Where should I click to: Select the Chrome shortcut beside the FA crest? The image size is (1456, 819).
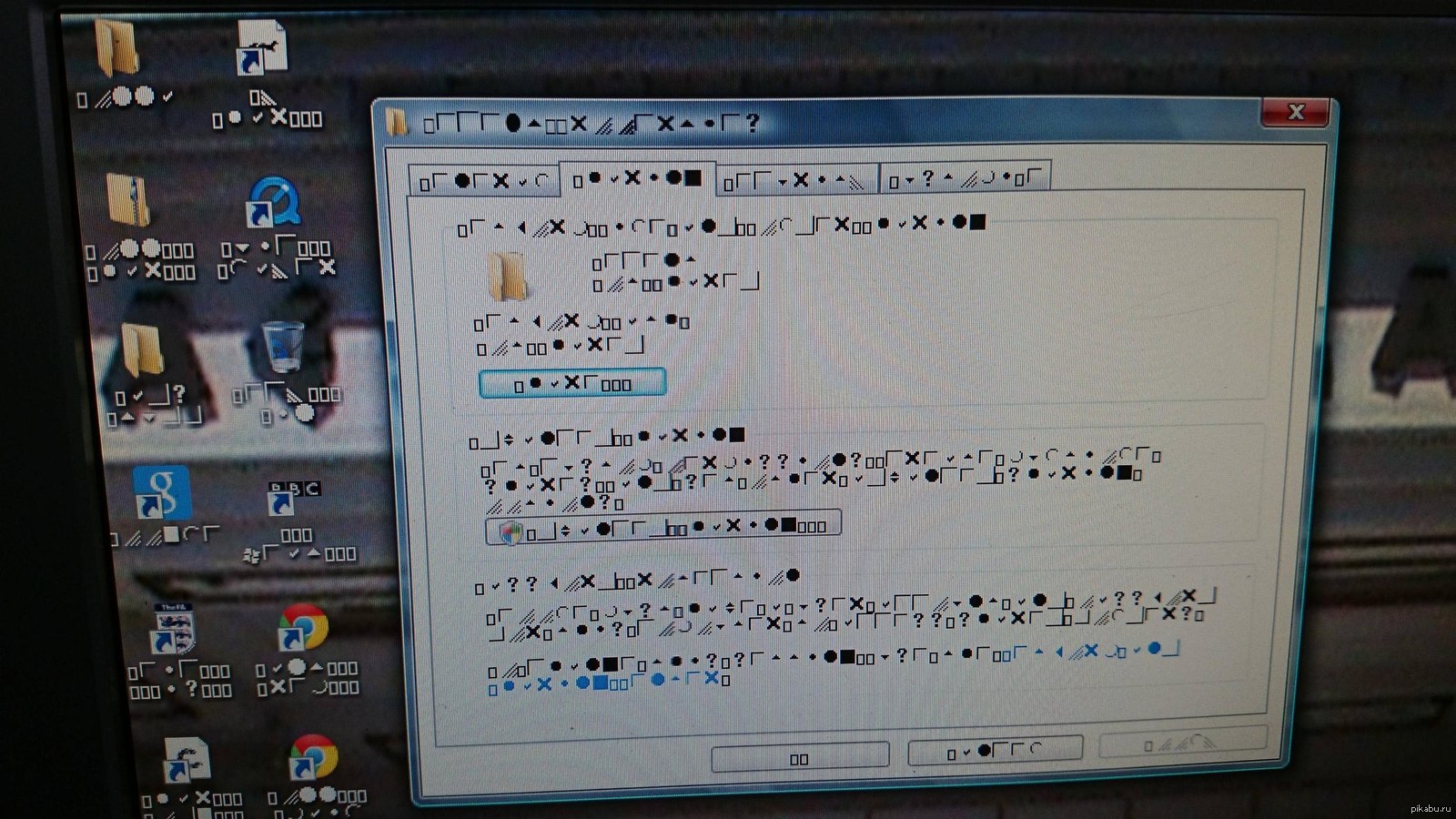(302, 628)
